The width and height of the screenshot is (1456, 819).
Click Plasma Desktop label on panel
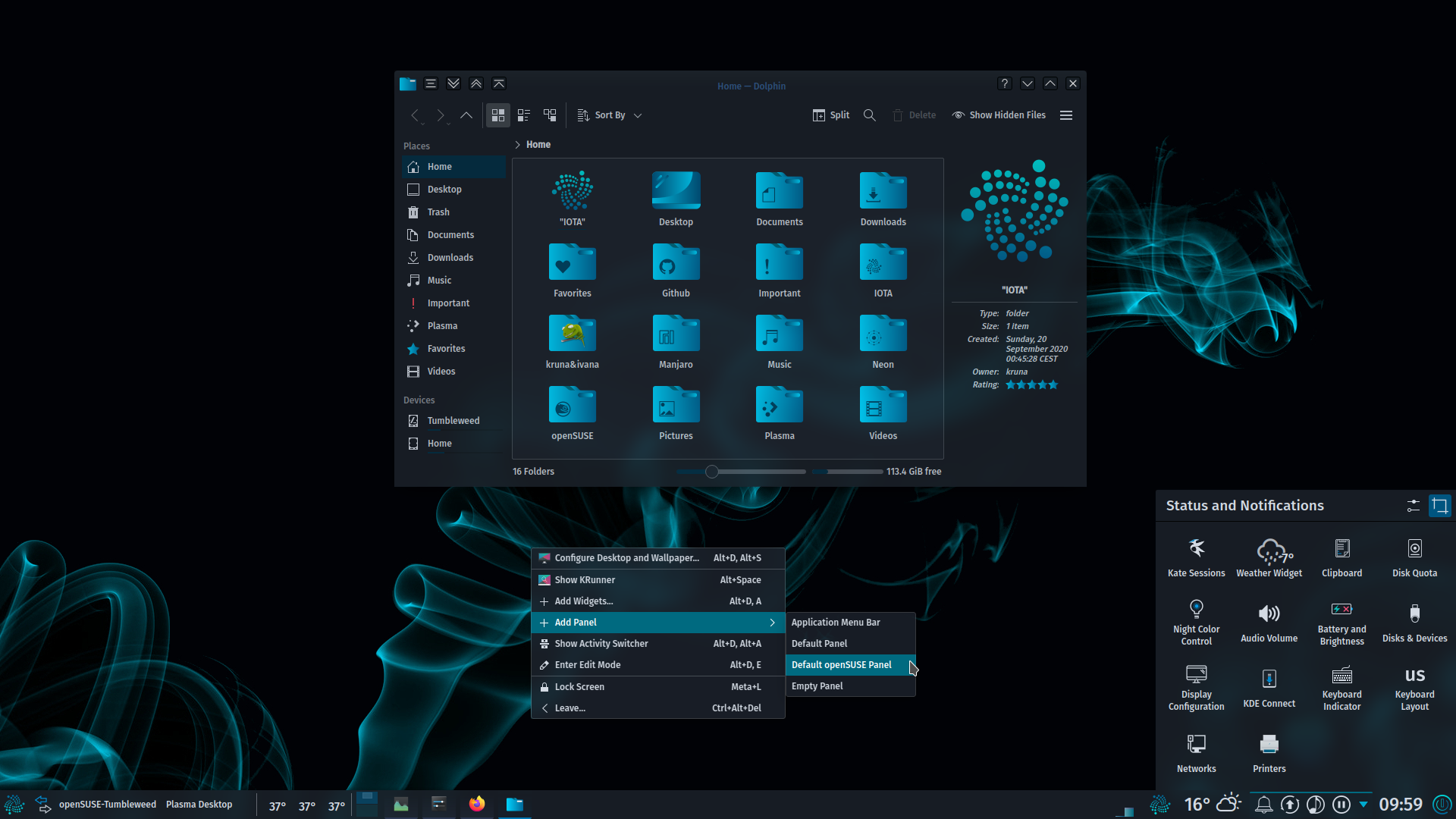[x=199, y=805]
